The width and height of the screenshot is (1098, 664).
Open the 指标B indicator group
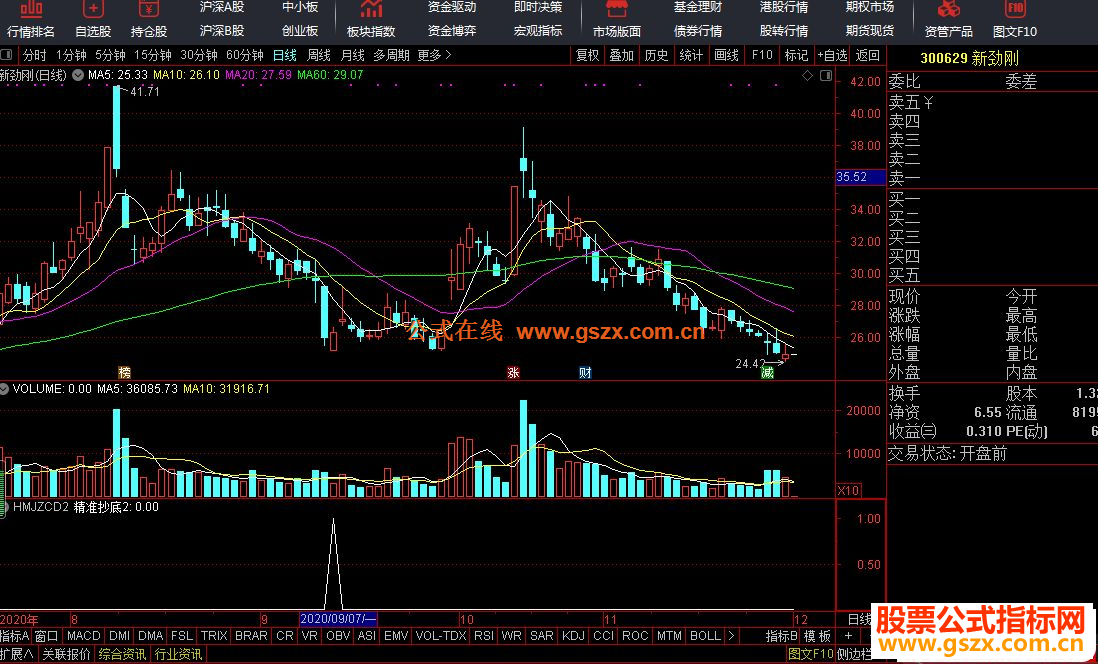click(781, 636)
